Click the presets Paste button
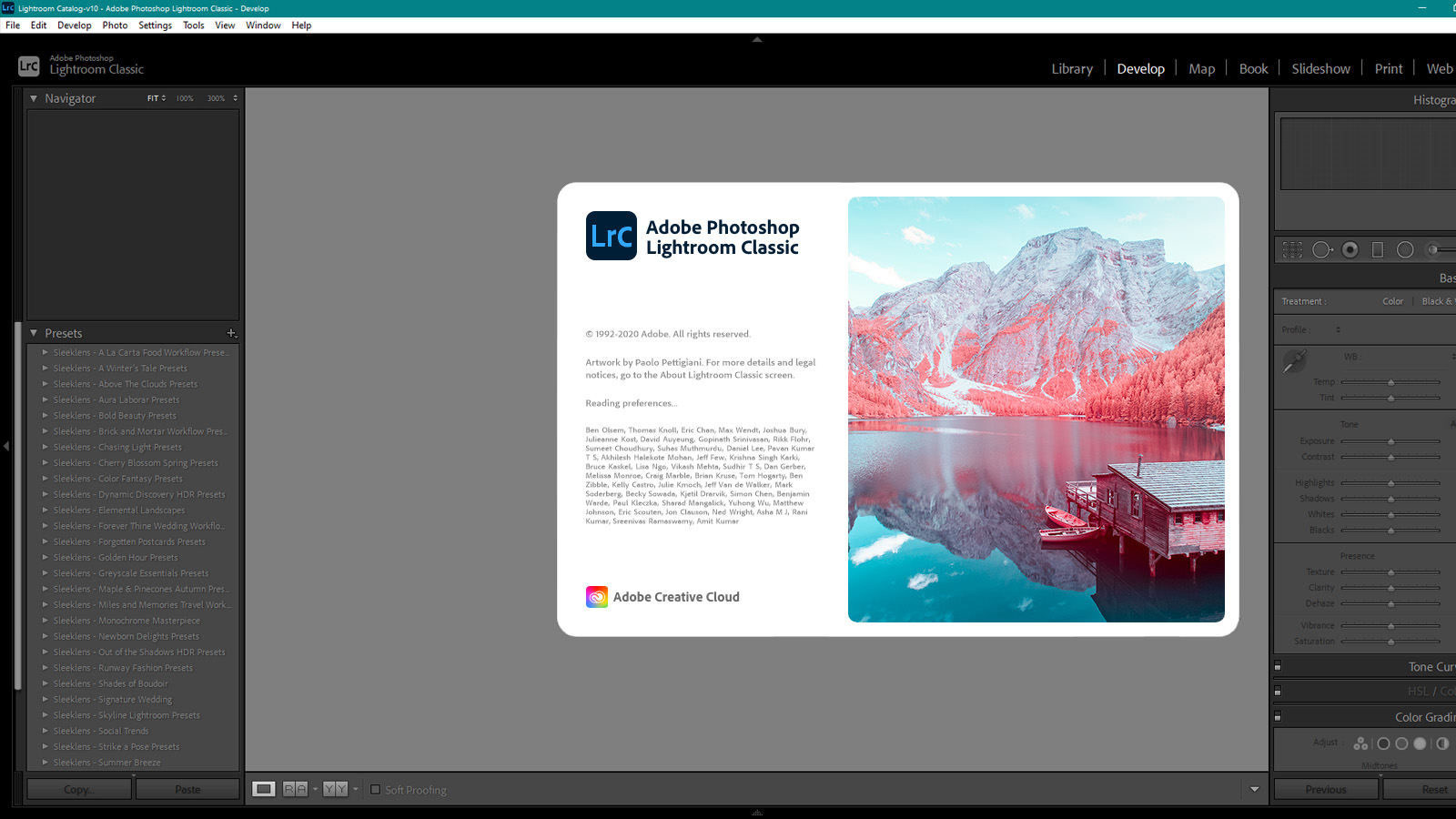Screen dimensions: 1456x819 point(187,789)
